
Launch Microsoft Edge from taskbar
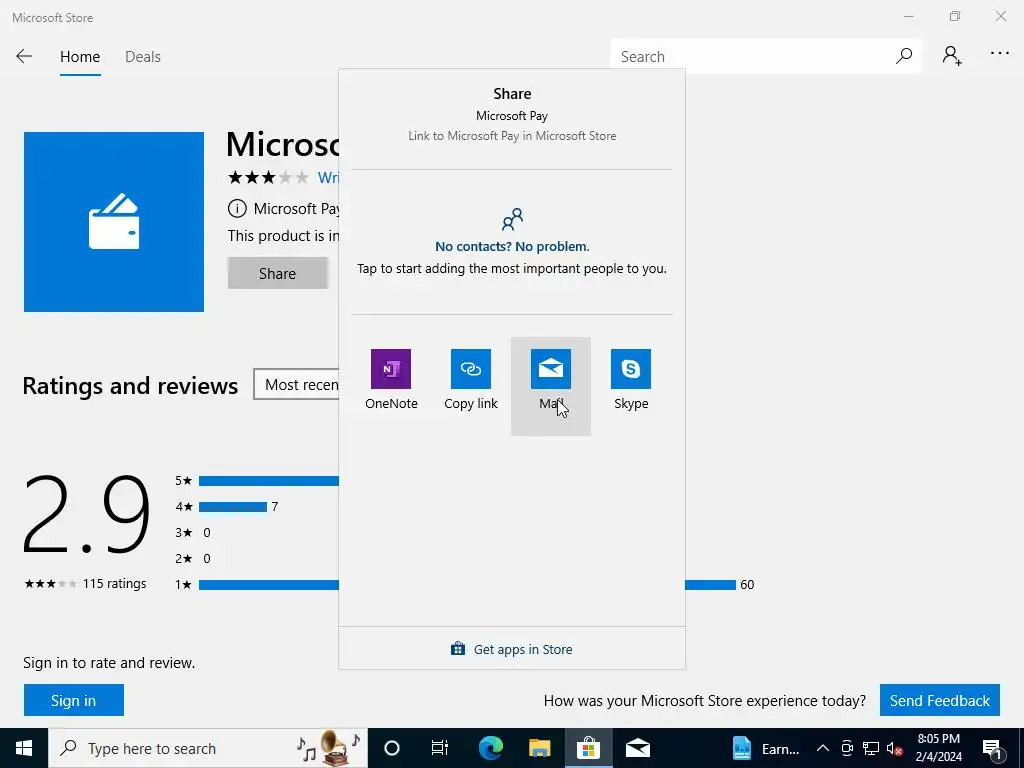[x=490, y=748]
